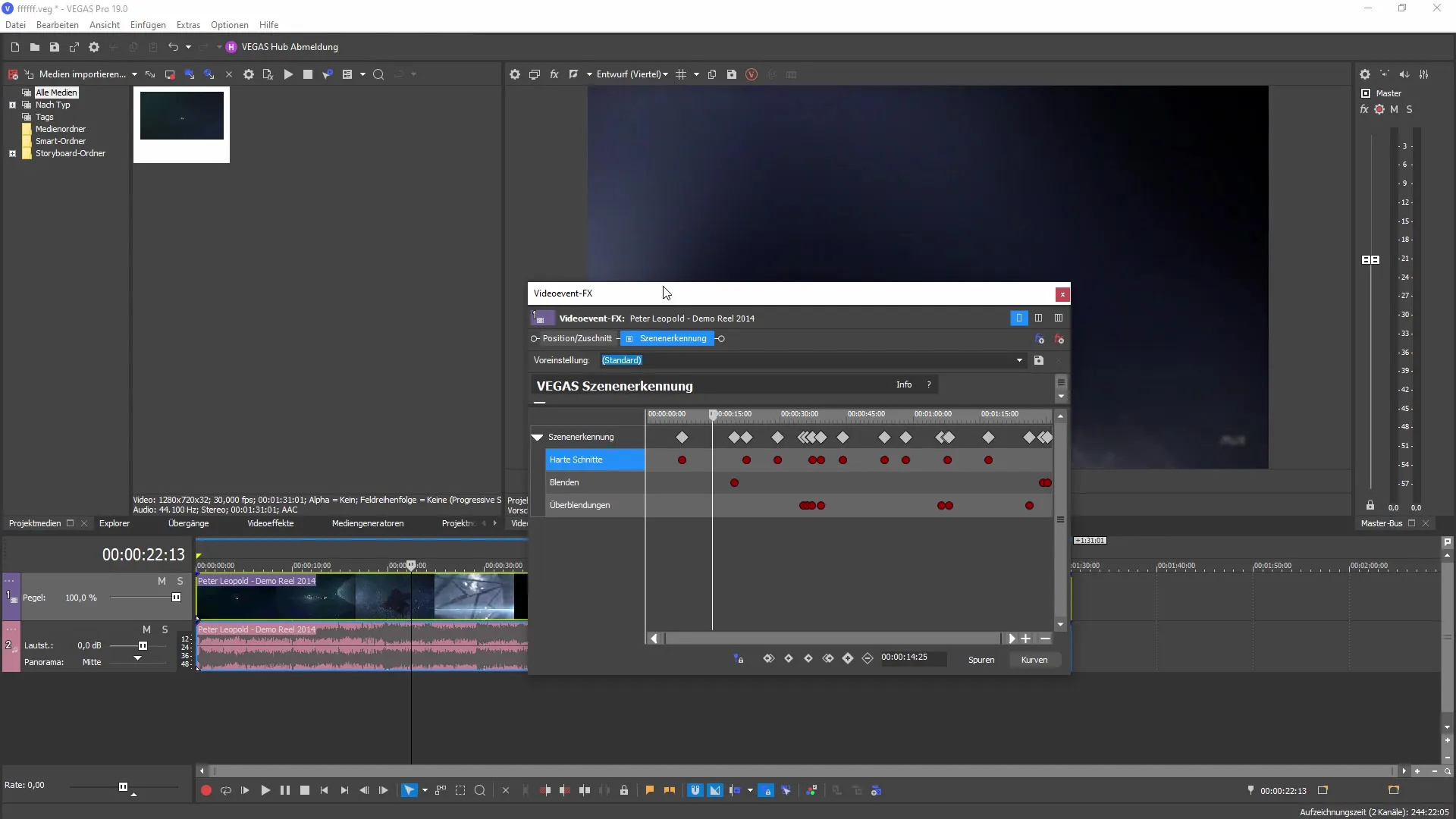
Task: Insert a region with the double flag icon
Action: coord(670,790)
